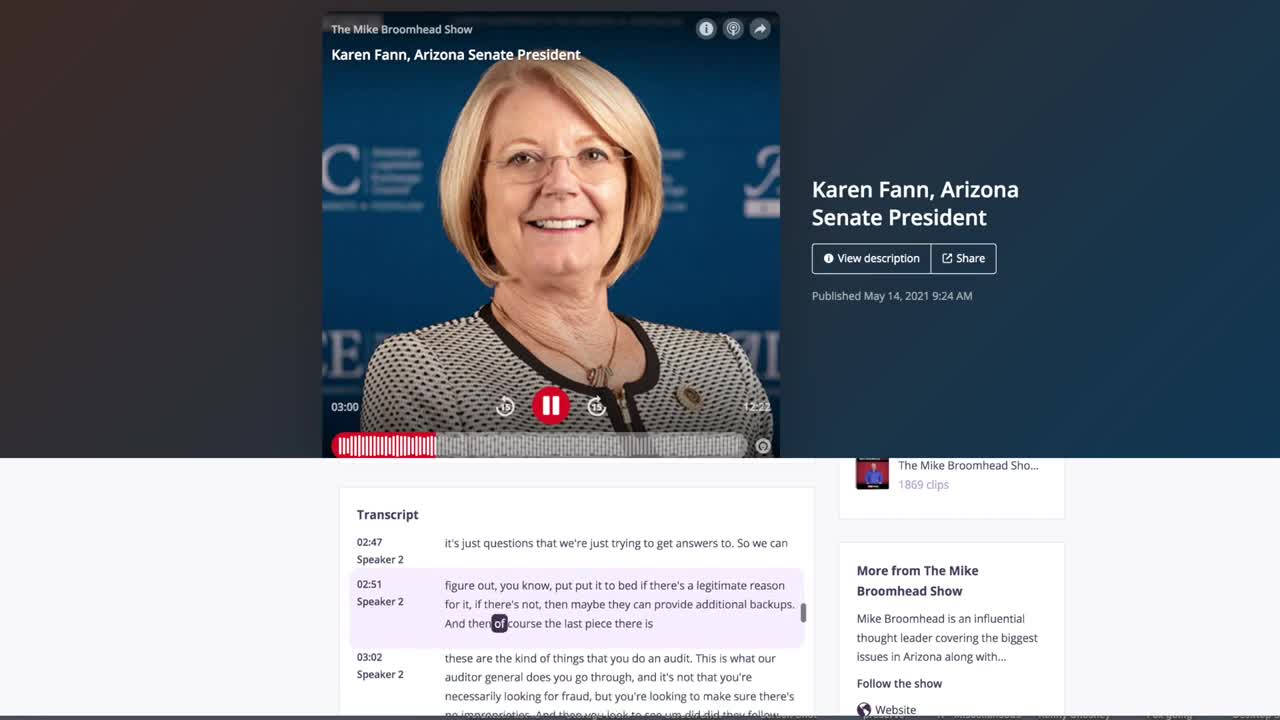
Task: Click the podcast subscribe icon in player
Action: [733, 29]
